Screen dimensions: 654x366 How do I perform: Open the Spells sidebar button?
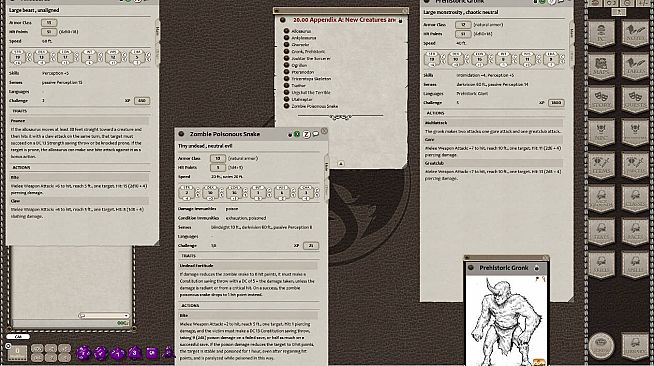pos(634,264)
